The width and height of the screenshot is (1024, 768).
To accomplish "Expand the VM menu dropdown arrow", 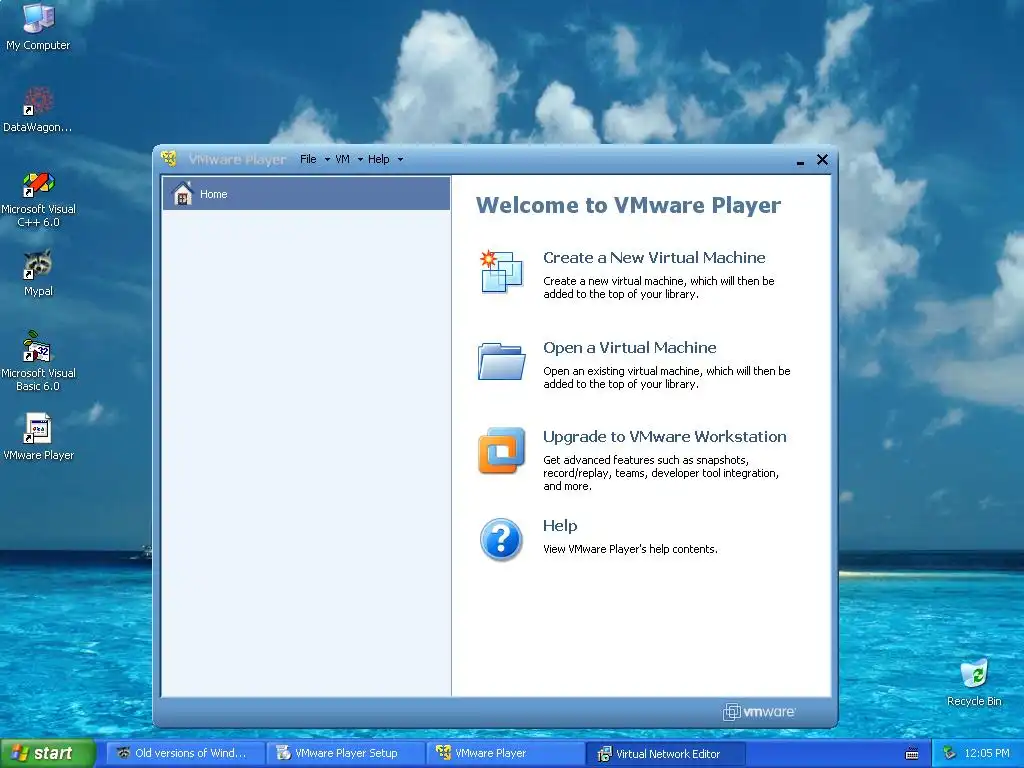I will coord(360,160).
